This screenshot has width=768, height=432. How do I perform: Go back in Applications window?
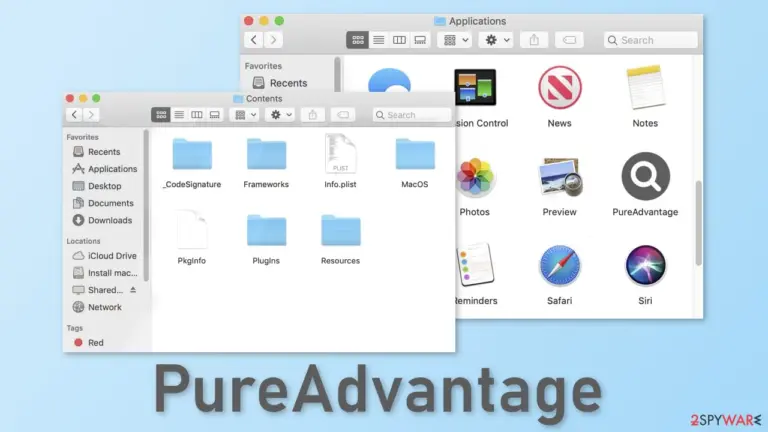(x=254, y=40)
